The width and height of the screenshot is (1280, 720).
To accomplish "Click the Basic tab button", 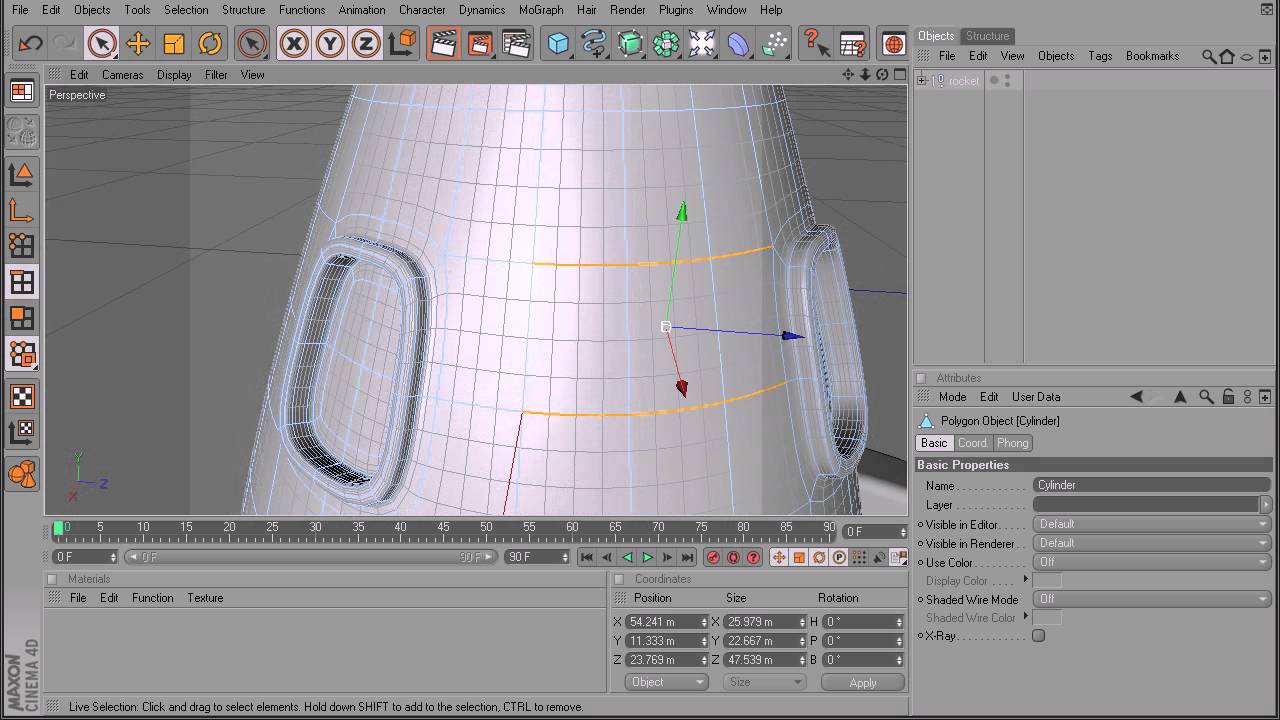I will click(x=934, y=443).
